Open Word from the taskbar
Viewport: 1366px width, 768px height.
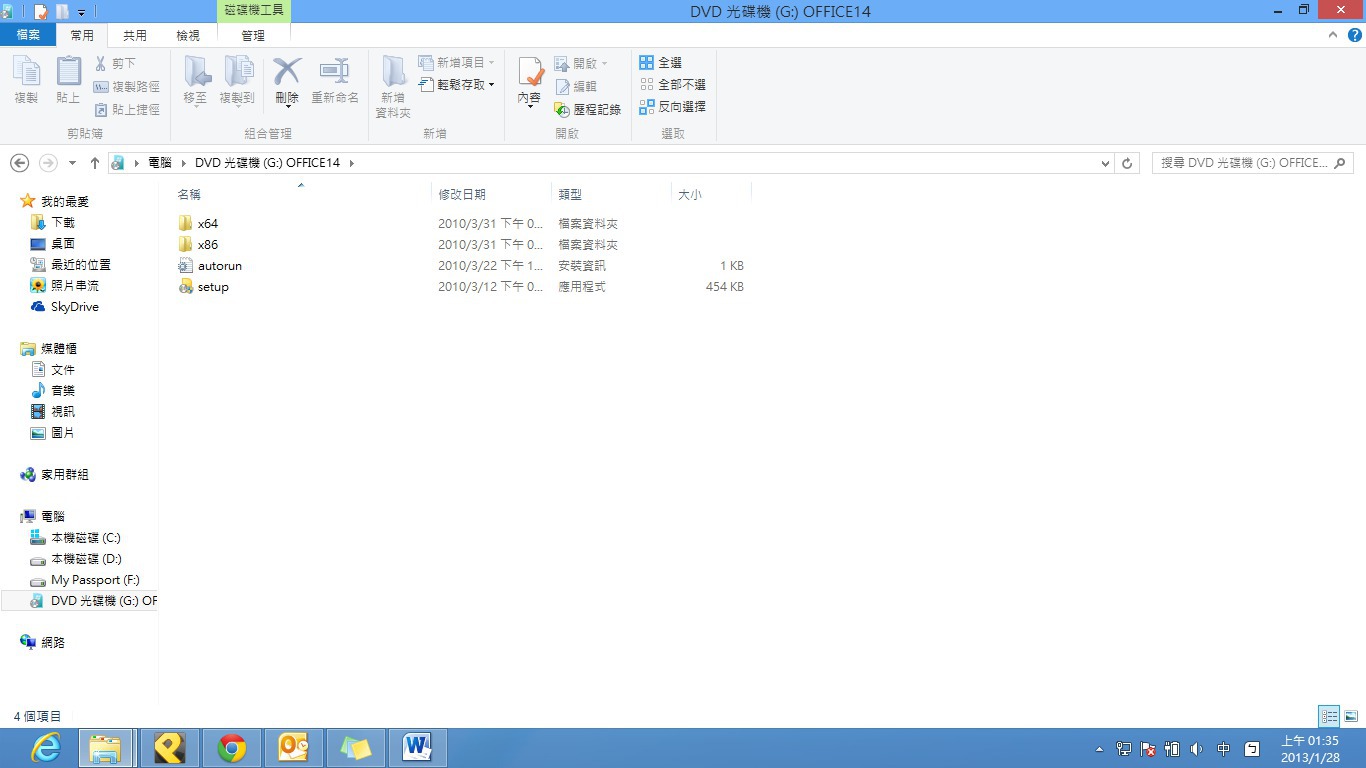(417, 748)
